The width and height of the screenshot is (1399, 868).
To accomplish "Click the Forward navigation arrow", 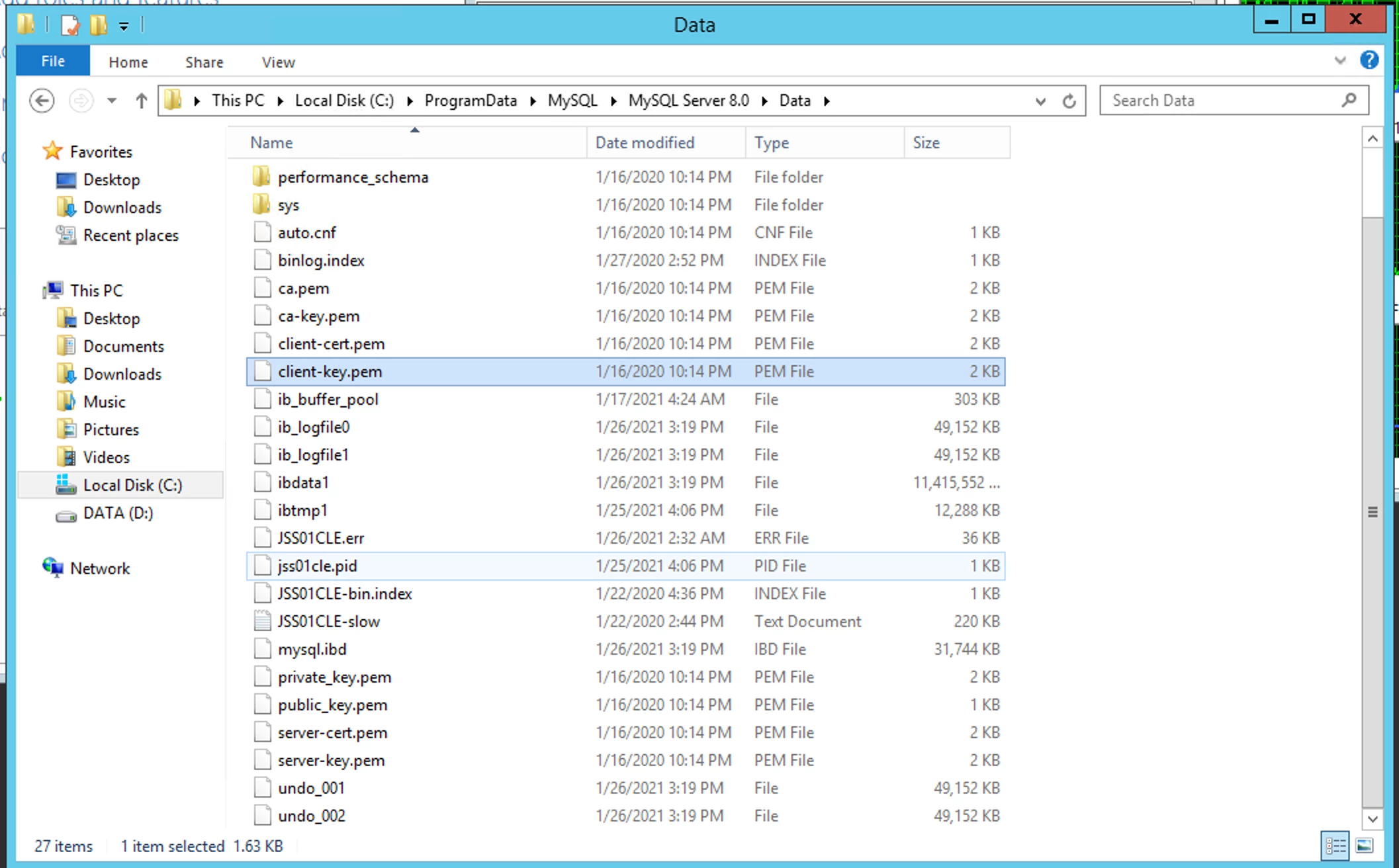I will click(81, 101).
